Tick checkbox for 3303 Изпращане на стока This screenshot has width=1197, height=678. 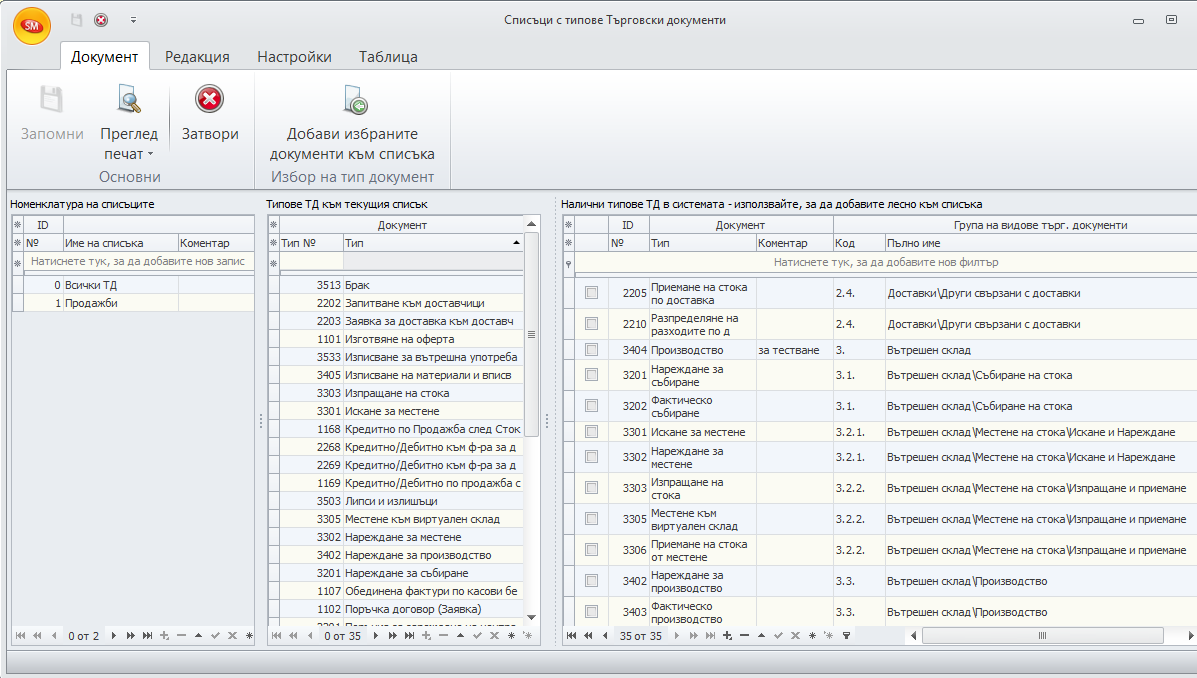click(x=592, y=488)
